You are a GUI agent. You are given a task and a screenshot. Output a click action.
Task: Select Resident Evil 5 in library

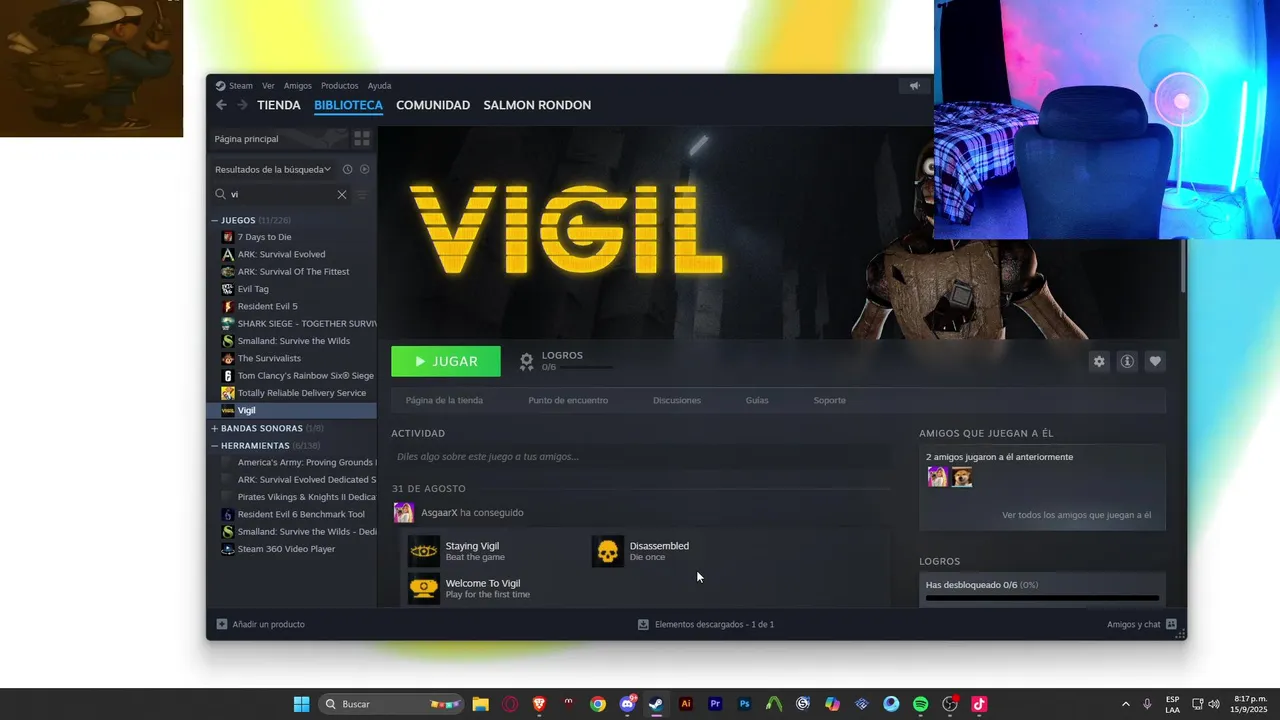[x=267, y=306]
